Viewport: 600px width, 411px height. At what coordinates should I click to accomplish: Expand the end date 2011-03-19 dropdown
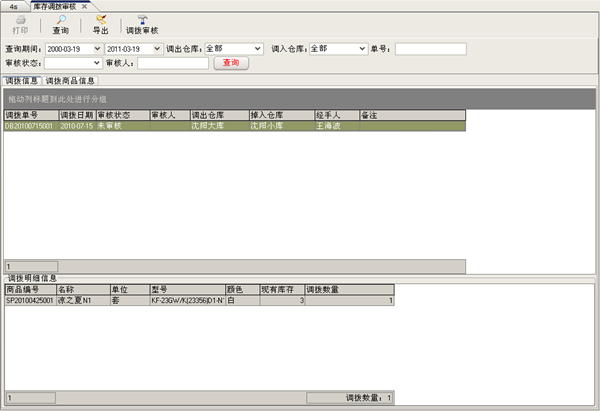157,48
